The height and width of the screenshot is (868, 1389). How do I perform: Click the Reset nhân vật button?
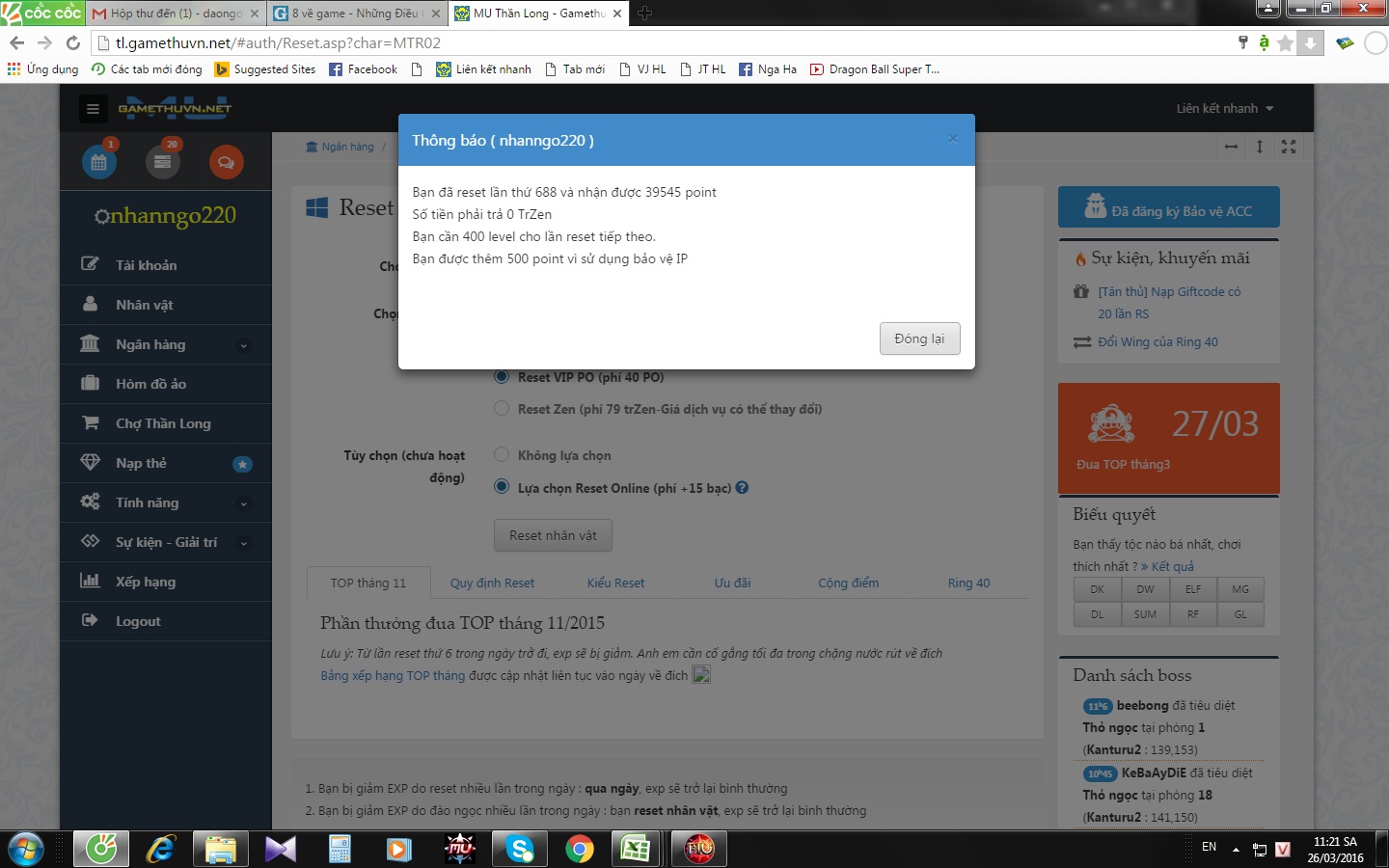point(553,535)
